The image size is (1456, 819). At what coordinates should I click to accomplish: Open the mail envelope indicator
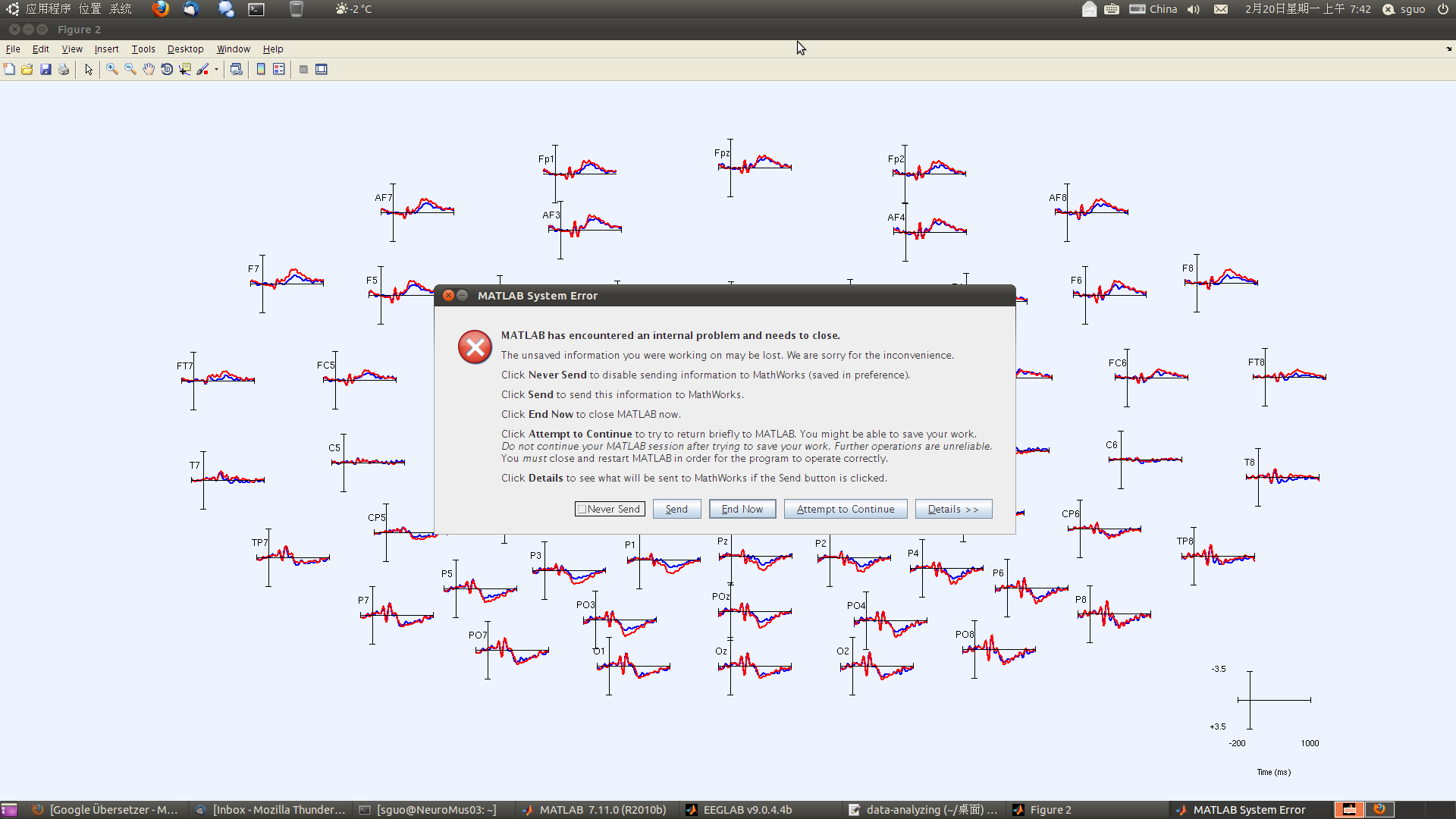(x=1221, y=9)
